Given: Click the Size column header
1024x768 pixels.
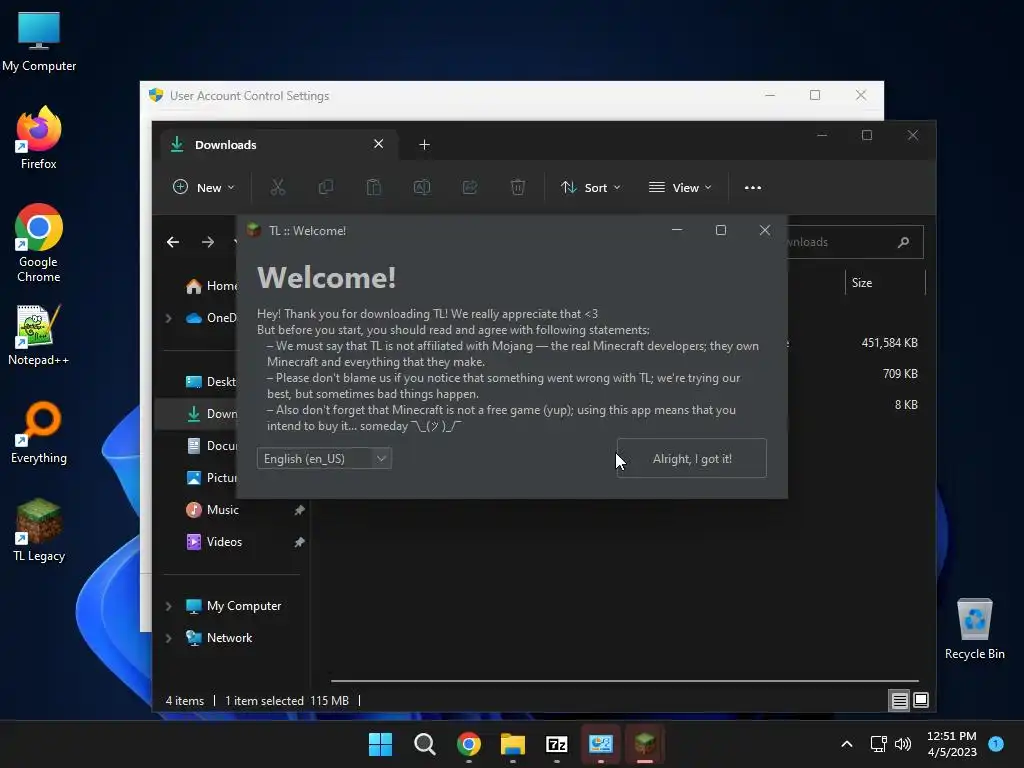Looking at the screenshot, I should click(x=886, y=283).
